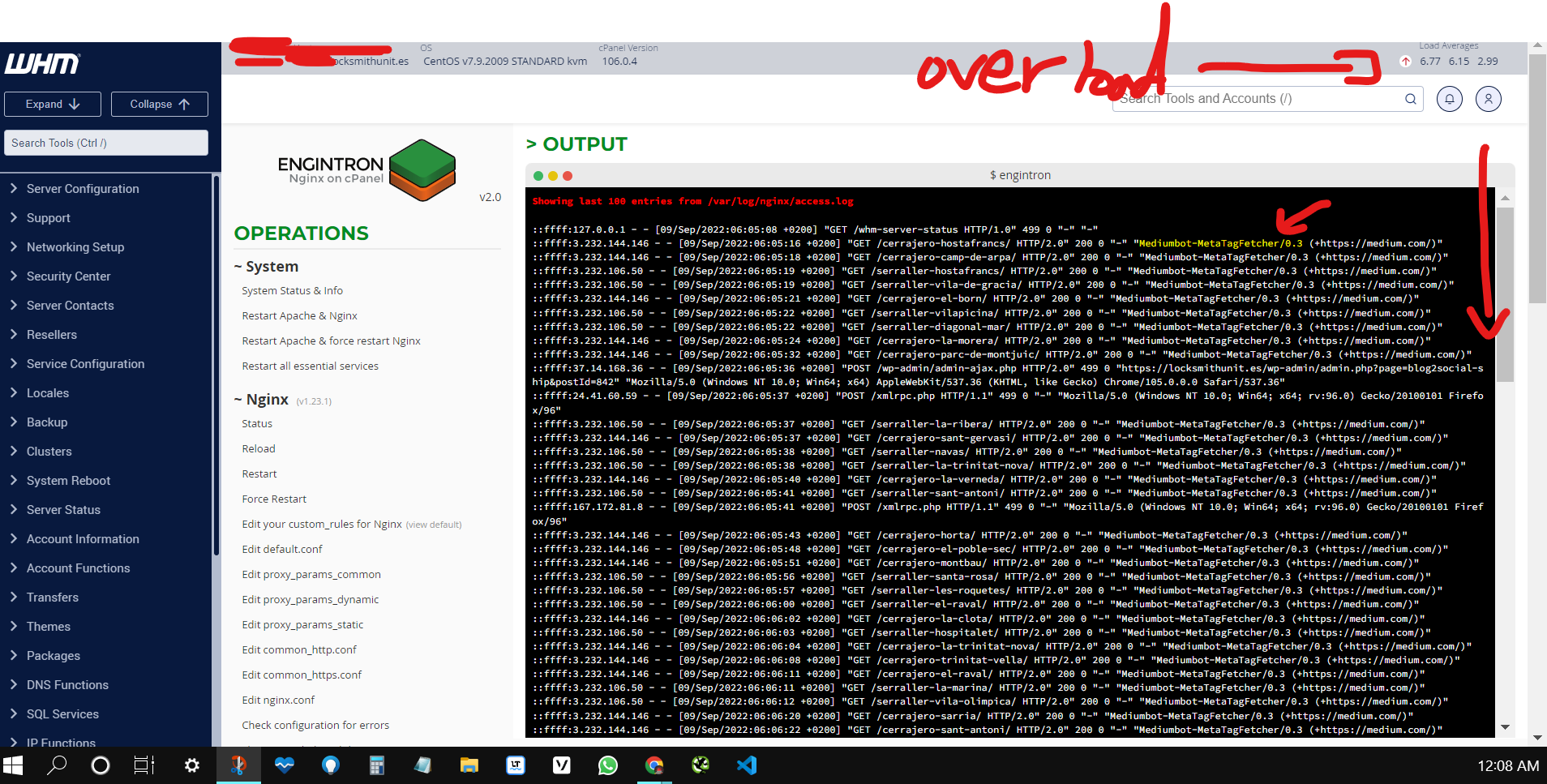Open the notifications bell icon

(x=1450, y=99)
